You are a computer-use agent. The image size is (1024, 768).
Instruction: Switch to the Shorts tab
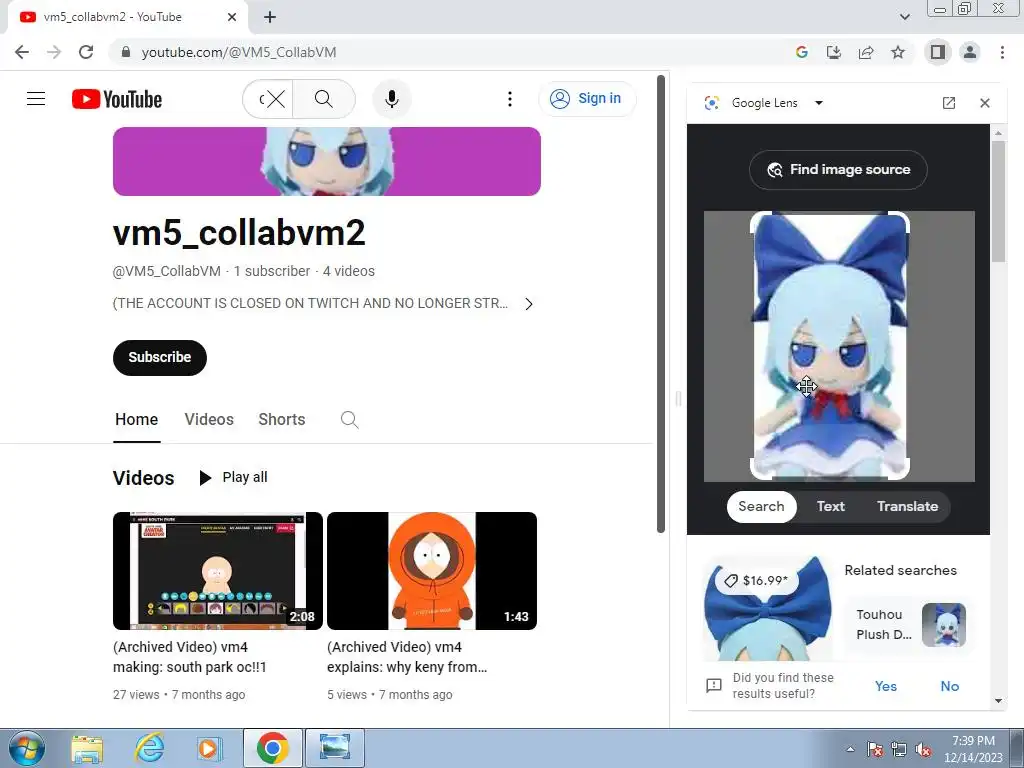[281, 419]
